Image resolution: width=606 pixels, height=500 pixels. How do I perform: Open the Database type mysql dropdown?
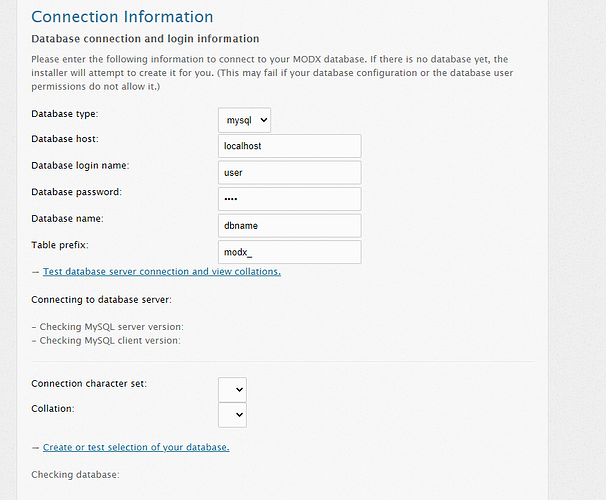[244, 120]
